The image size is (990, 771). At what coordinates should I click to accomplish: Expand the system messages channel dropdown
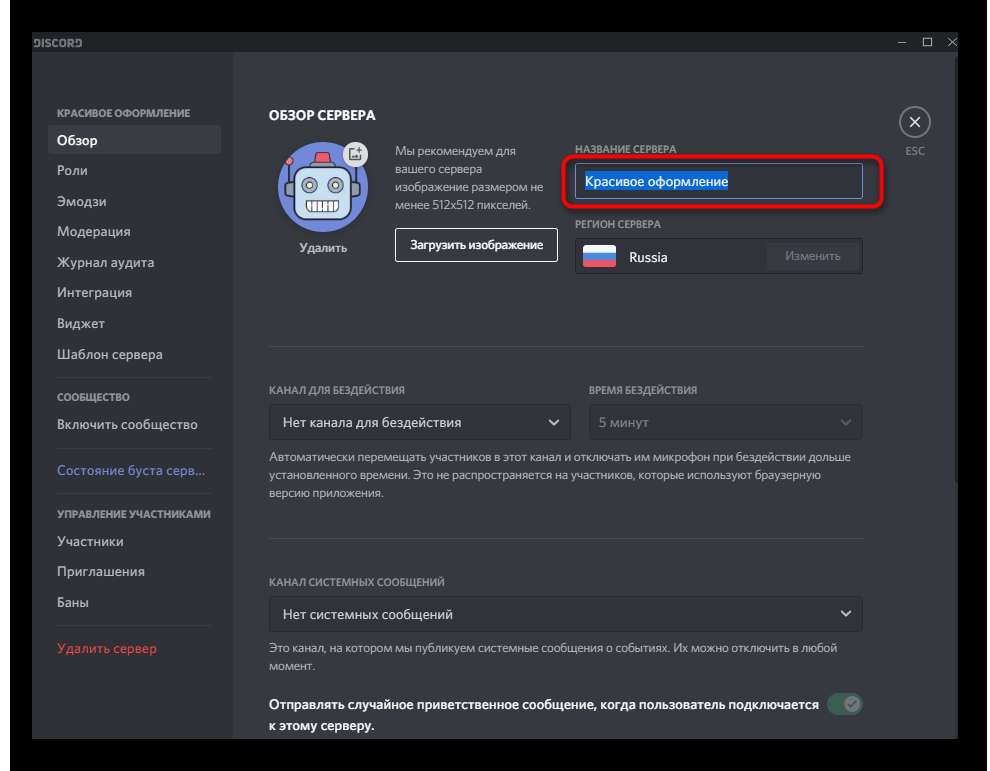565,614
